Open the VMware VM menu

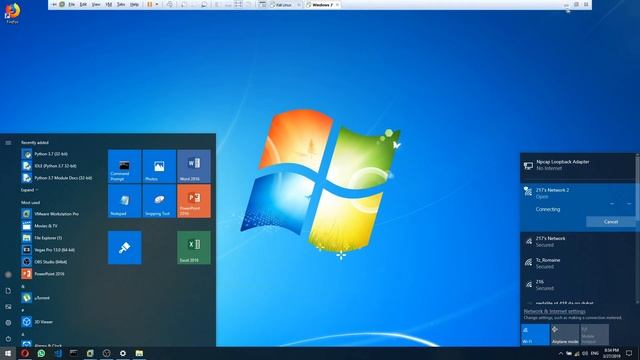pyautogui.click(x=109, y=4)
